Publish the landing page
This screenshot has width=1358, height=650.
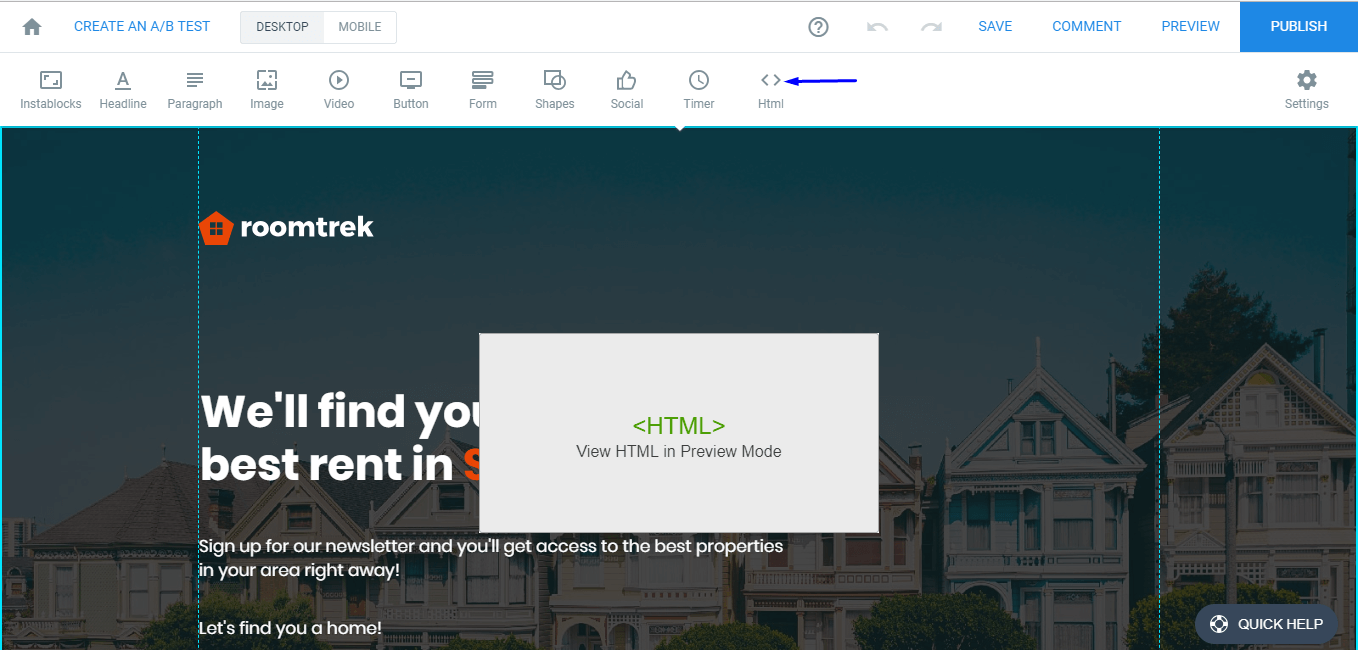[1299, 27]
